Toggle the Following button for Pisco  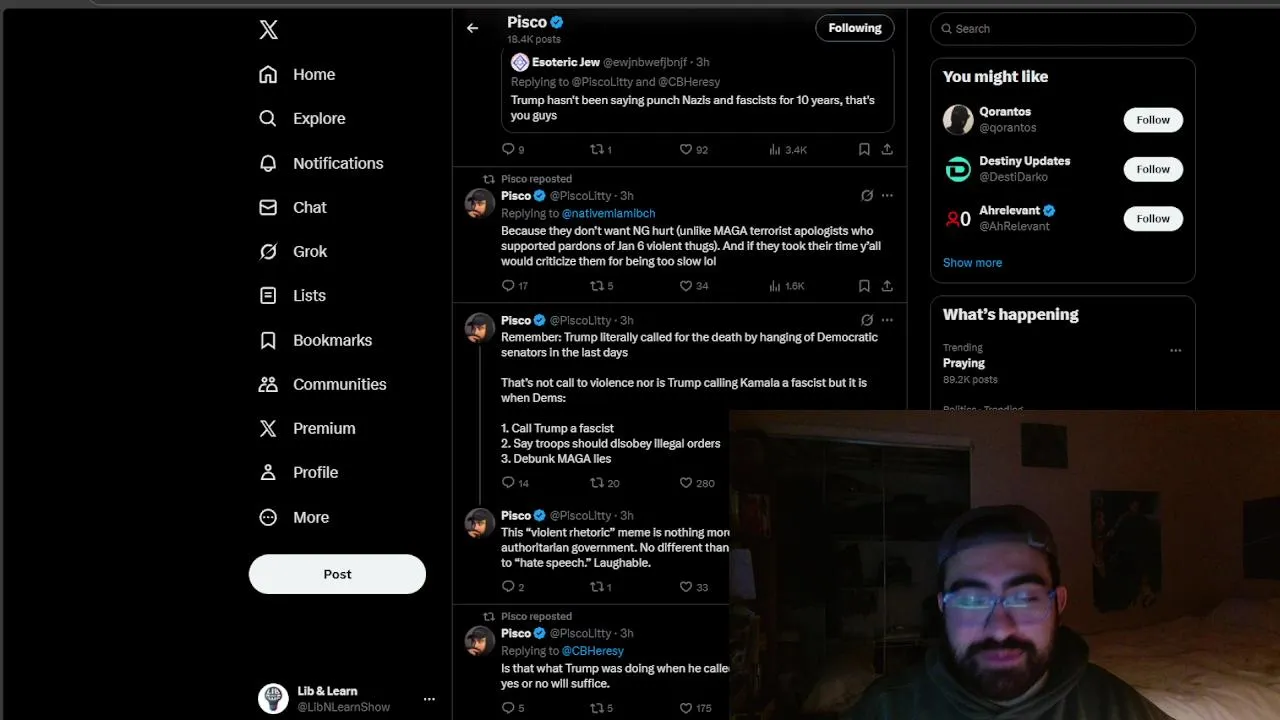(855, 28)
